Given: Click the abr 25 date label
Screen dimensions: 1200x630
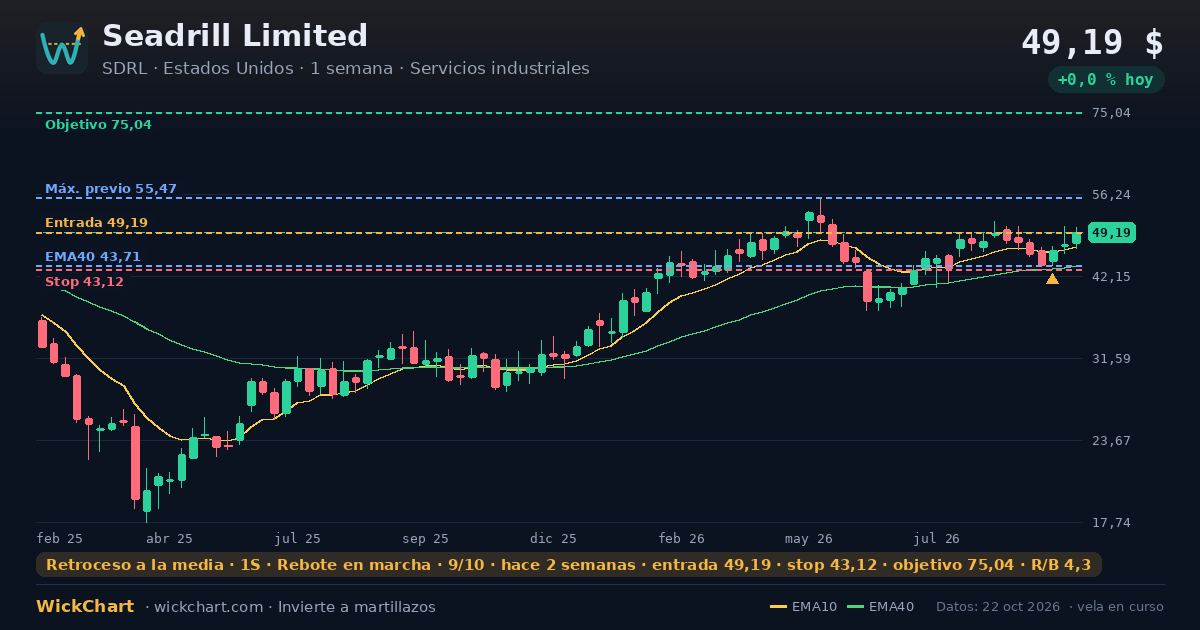Looking at the screenshot, I should tap(170, 538).
